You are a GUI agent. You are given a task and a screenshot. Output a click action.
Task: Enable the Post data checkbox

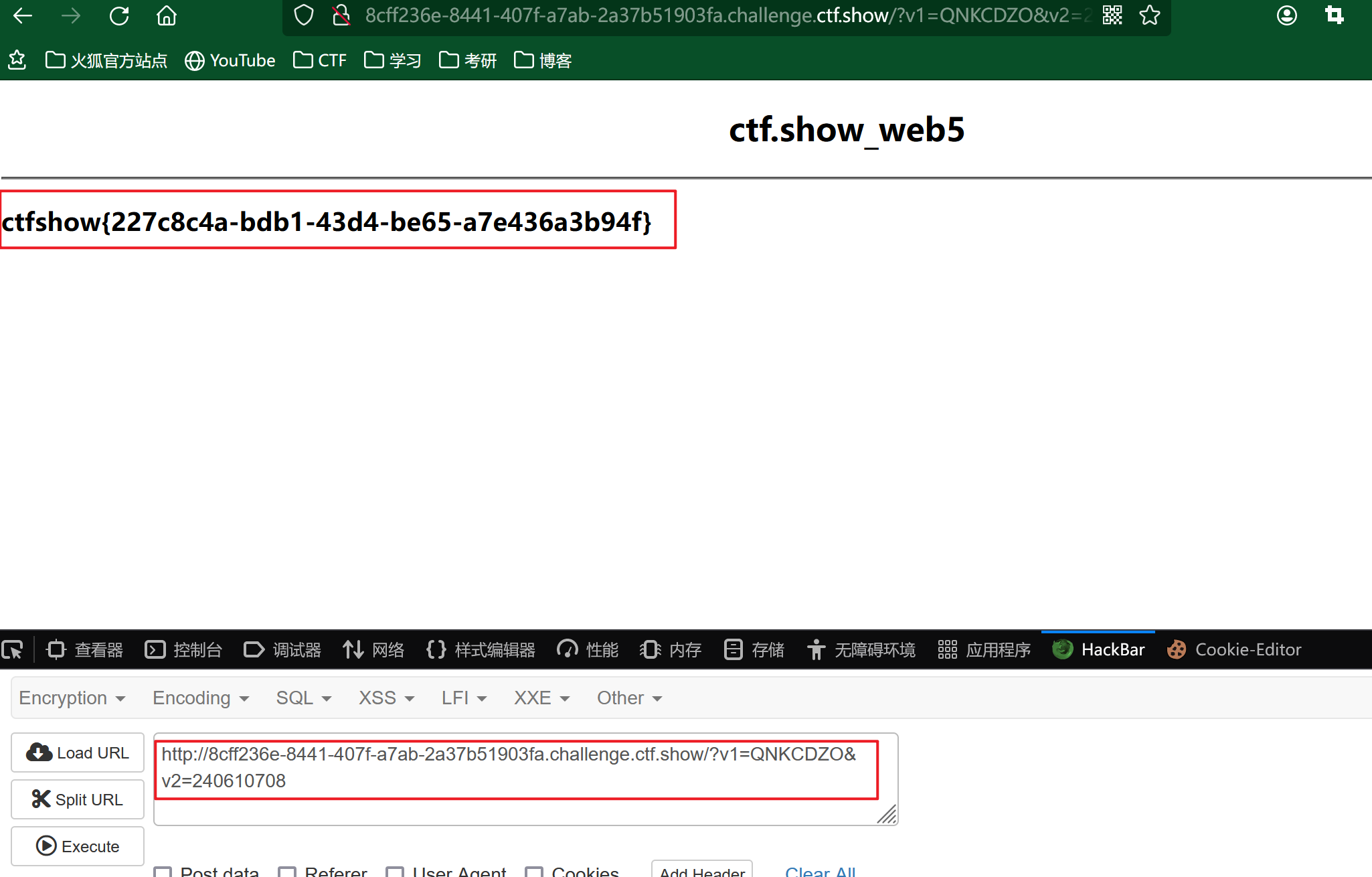point(163,872)
